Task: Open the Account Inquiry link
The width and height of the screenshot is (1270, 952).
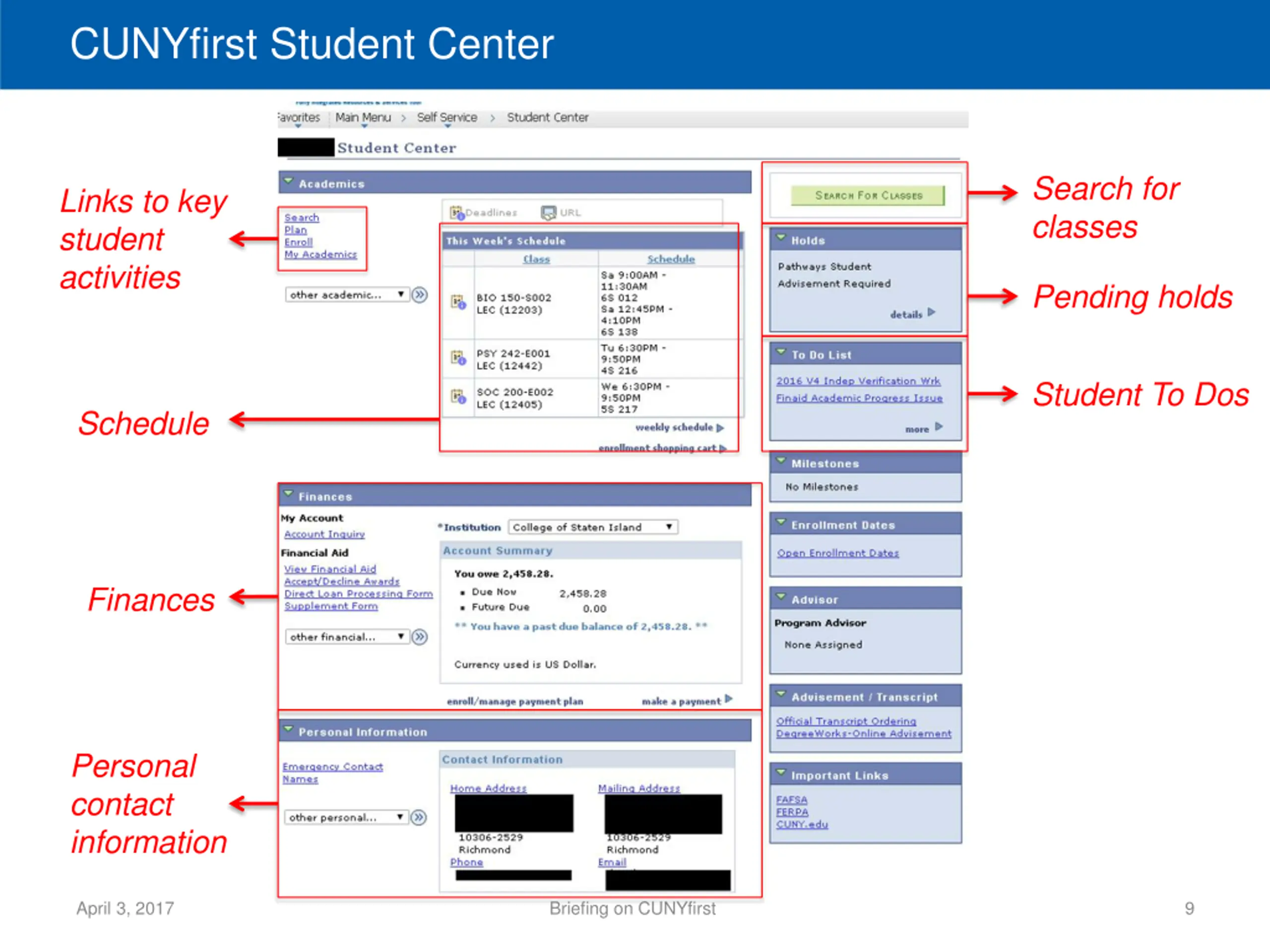Action: coord(324,534)
